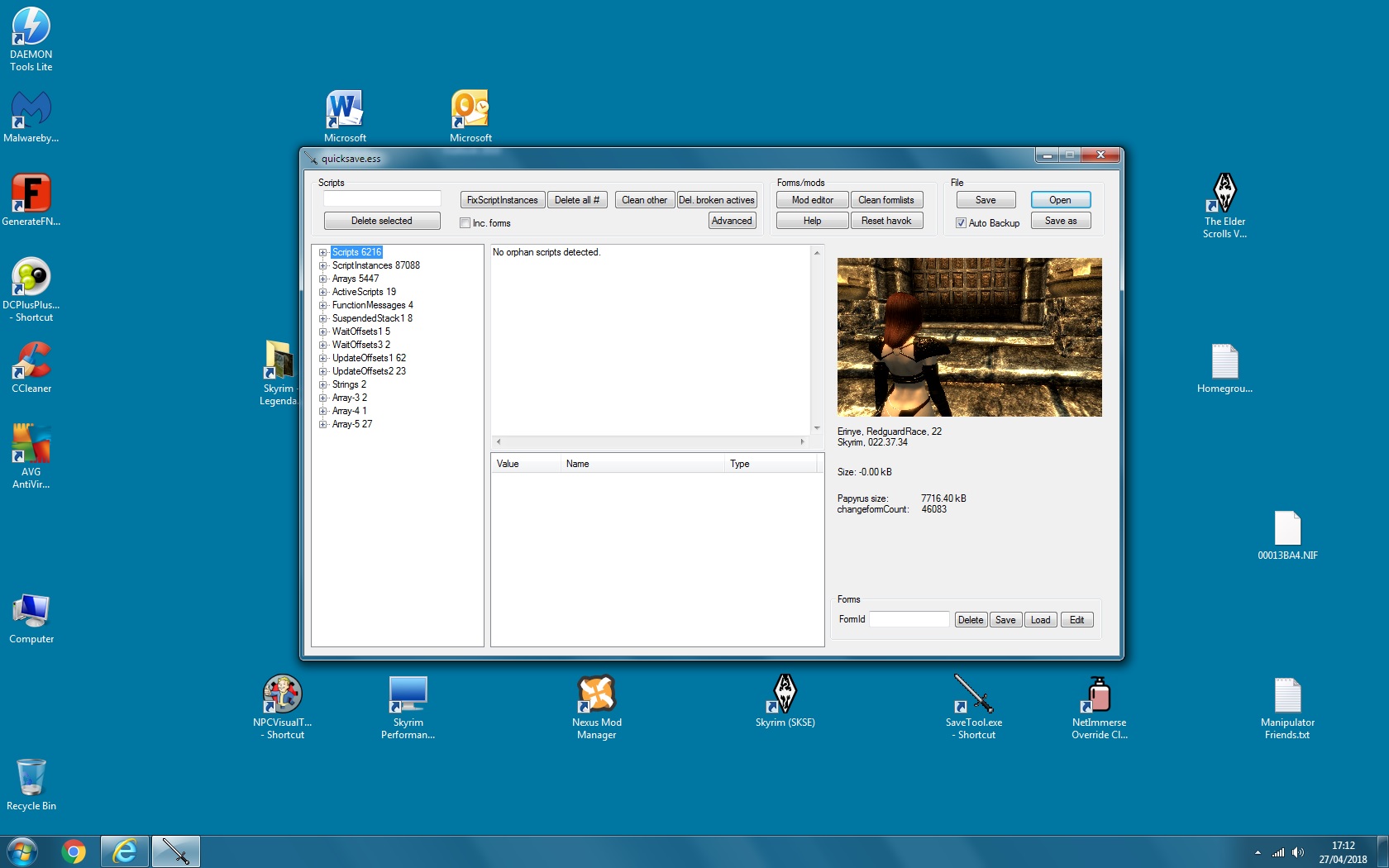
Task: Open NetImmerse Override Cleaner
Action: pos(1100,699)
